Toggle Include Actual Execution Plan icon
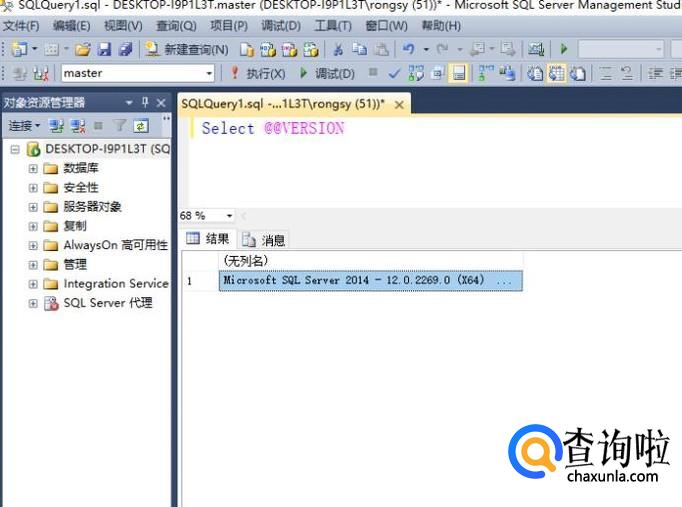 coord(486,73)
